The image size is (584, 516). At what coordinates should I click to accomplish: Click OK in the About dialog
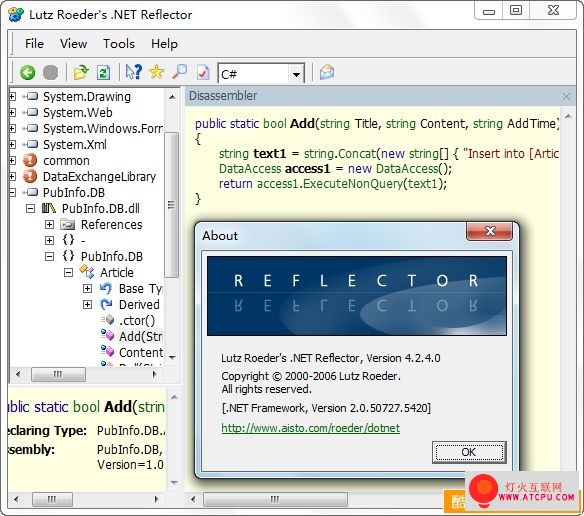click(469, 452)
